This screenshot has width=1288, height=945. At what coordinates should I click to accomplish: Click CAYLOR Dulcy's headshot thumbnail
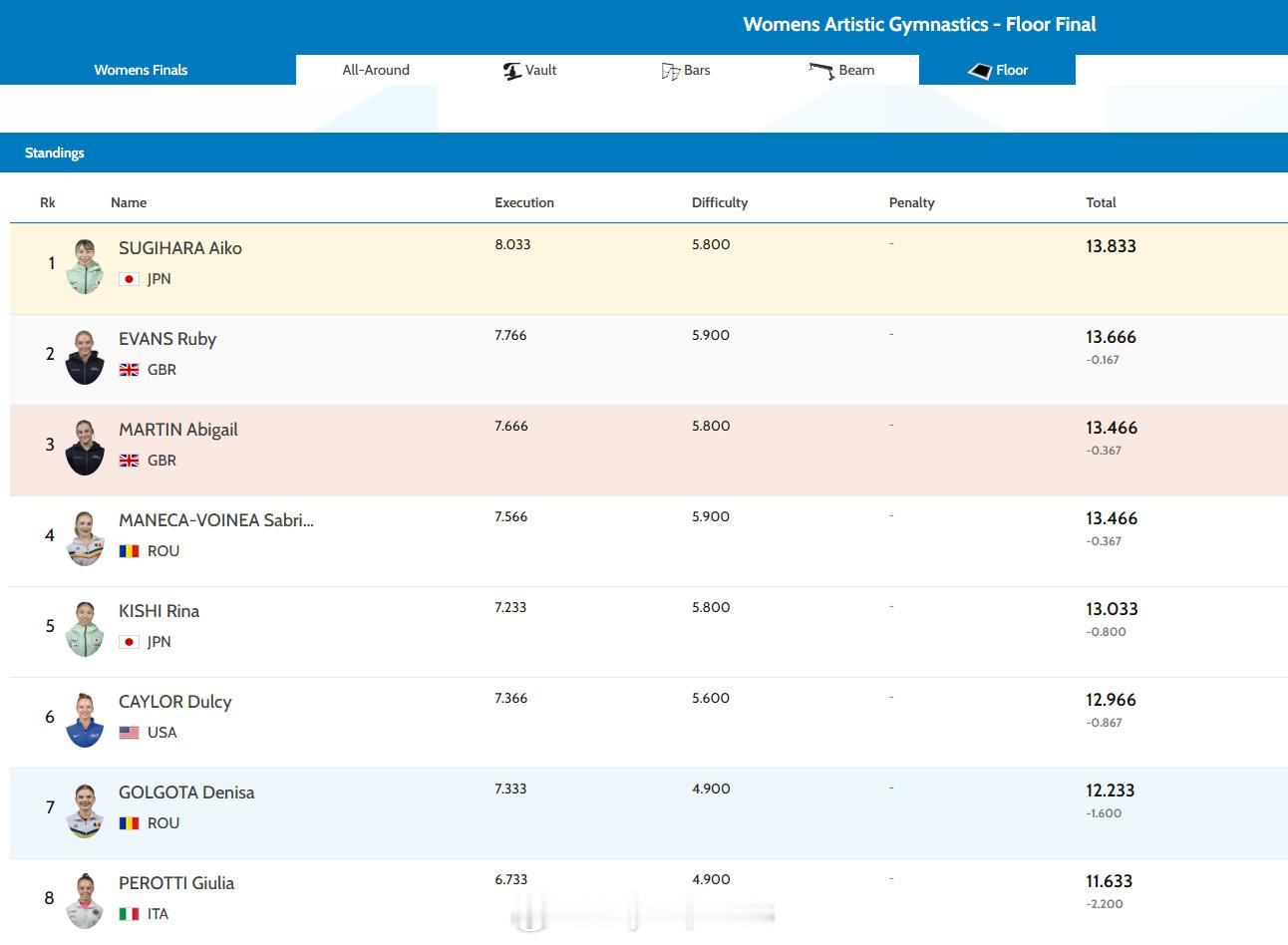point(85,719)
